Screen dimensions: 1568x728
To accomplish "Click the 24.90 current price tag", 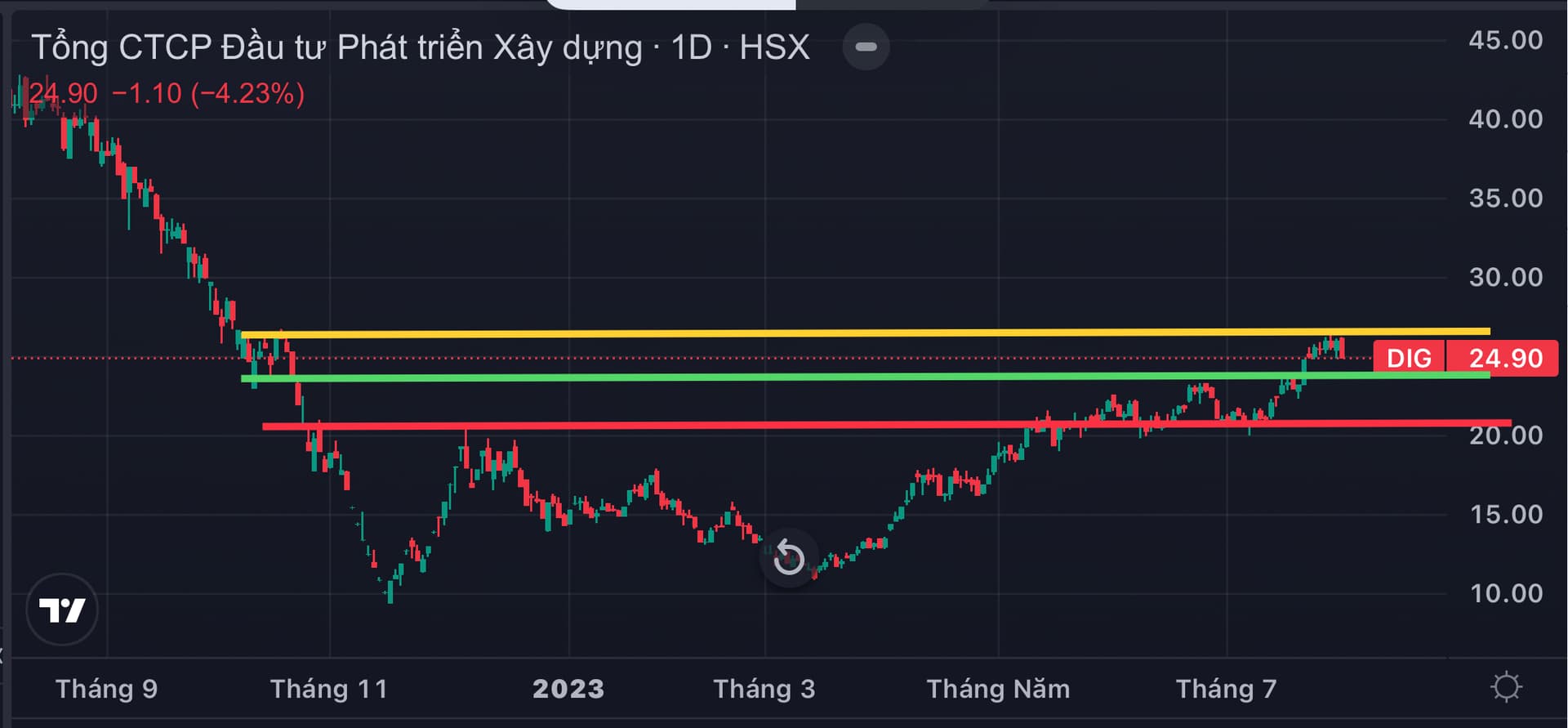I will coord(1503,358).
